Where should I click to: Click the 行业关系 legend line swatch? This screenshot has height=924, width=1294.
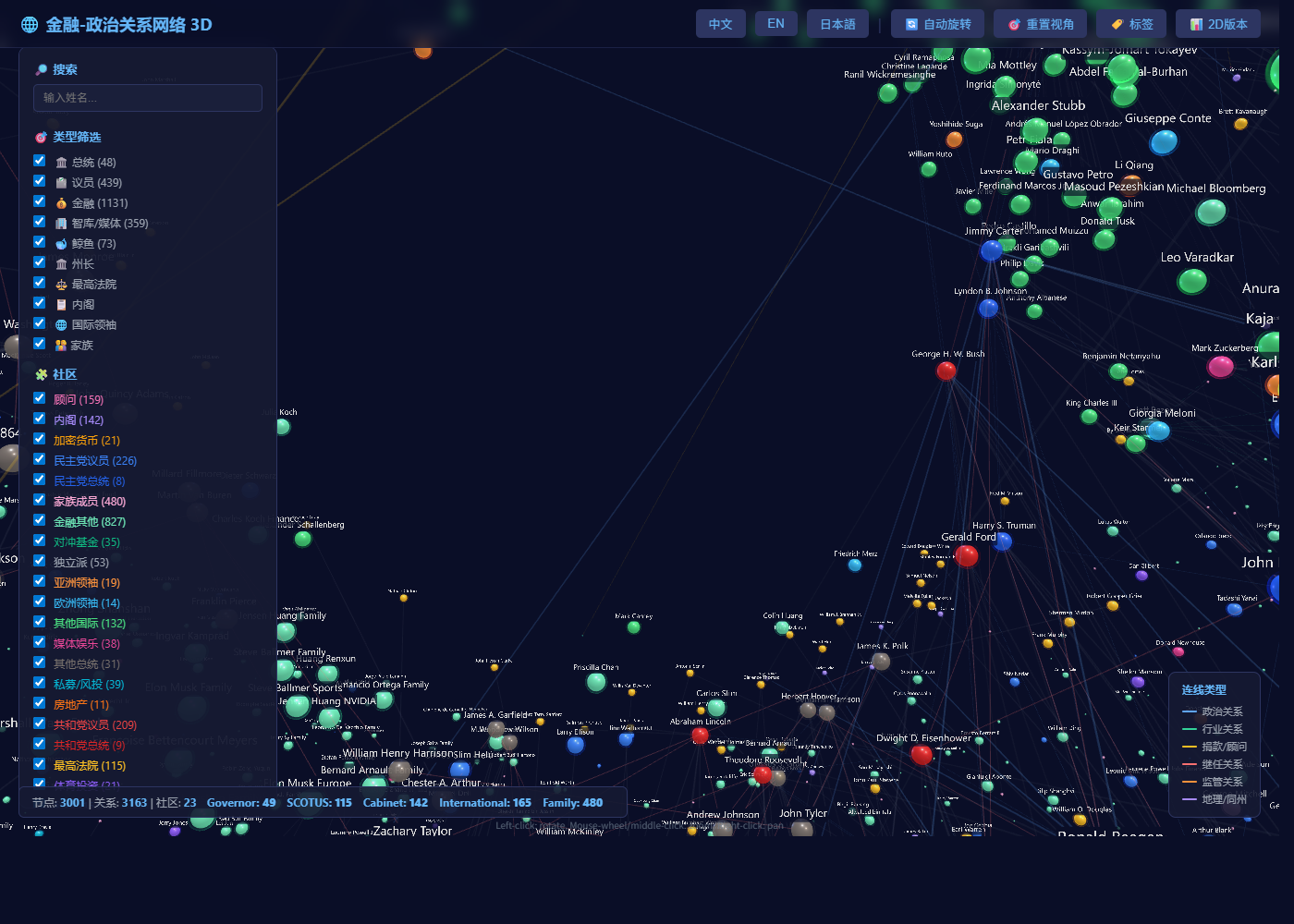1190,730
